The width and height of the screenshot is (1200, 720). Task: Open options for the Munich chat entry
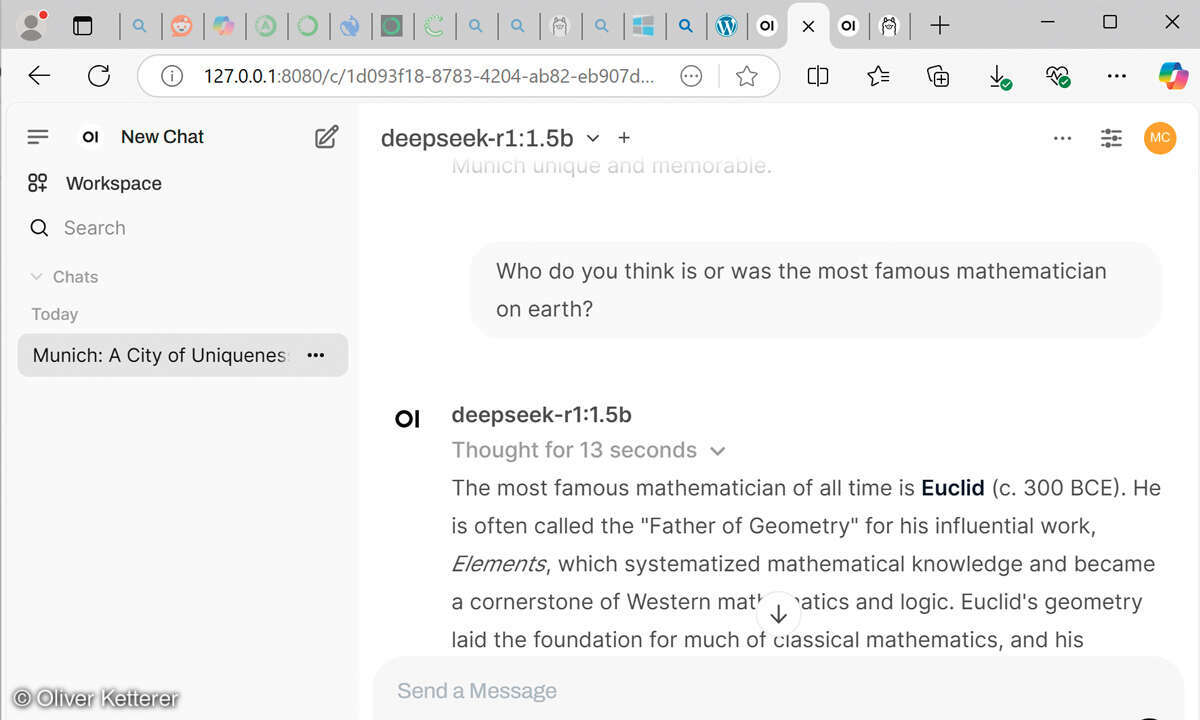coord(316,355)
